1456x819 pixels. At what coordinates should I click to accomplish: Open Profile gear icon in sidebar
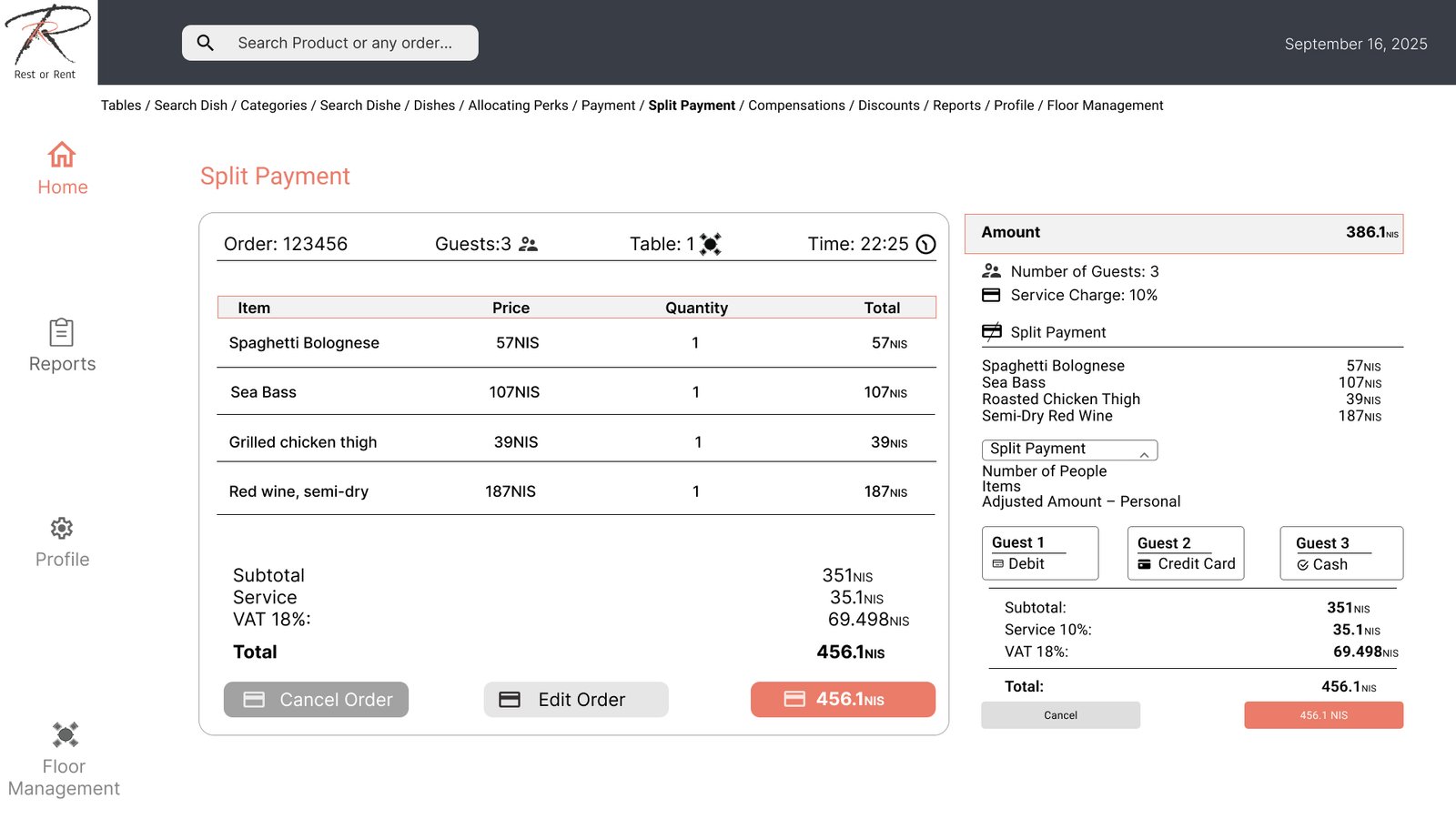coord(62,529)
